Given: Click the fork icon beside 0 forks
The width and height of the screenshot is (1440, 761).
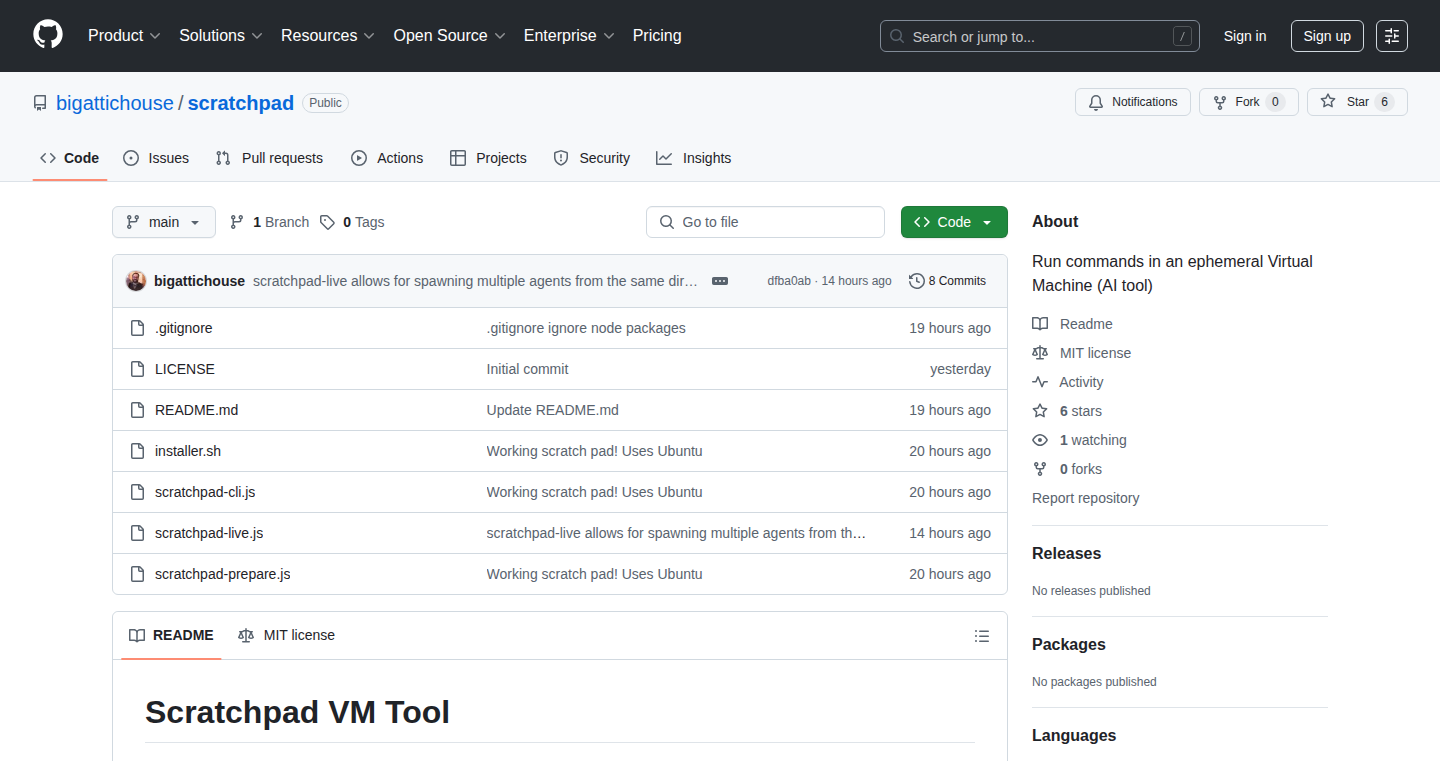Looking at the screenshot, I should 1040,469.
